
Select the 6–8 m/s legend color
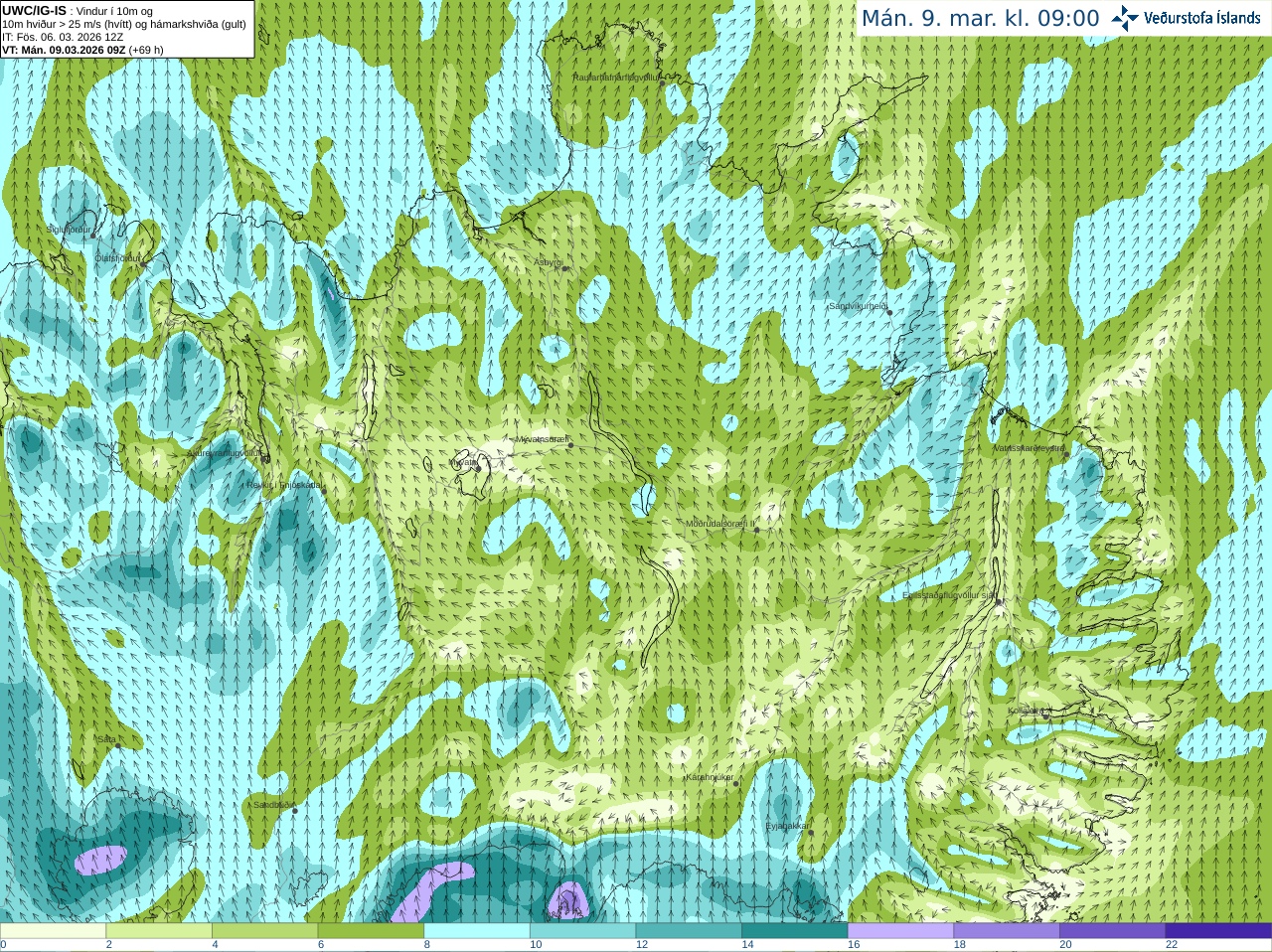click(x=371, y=931)
